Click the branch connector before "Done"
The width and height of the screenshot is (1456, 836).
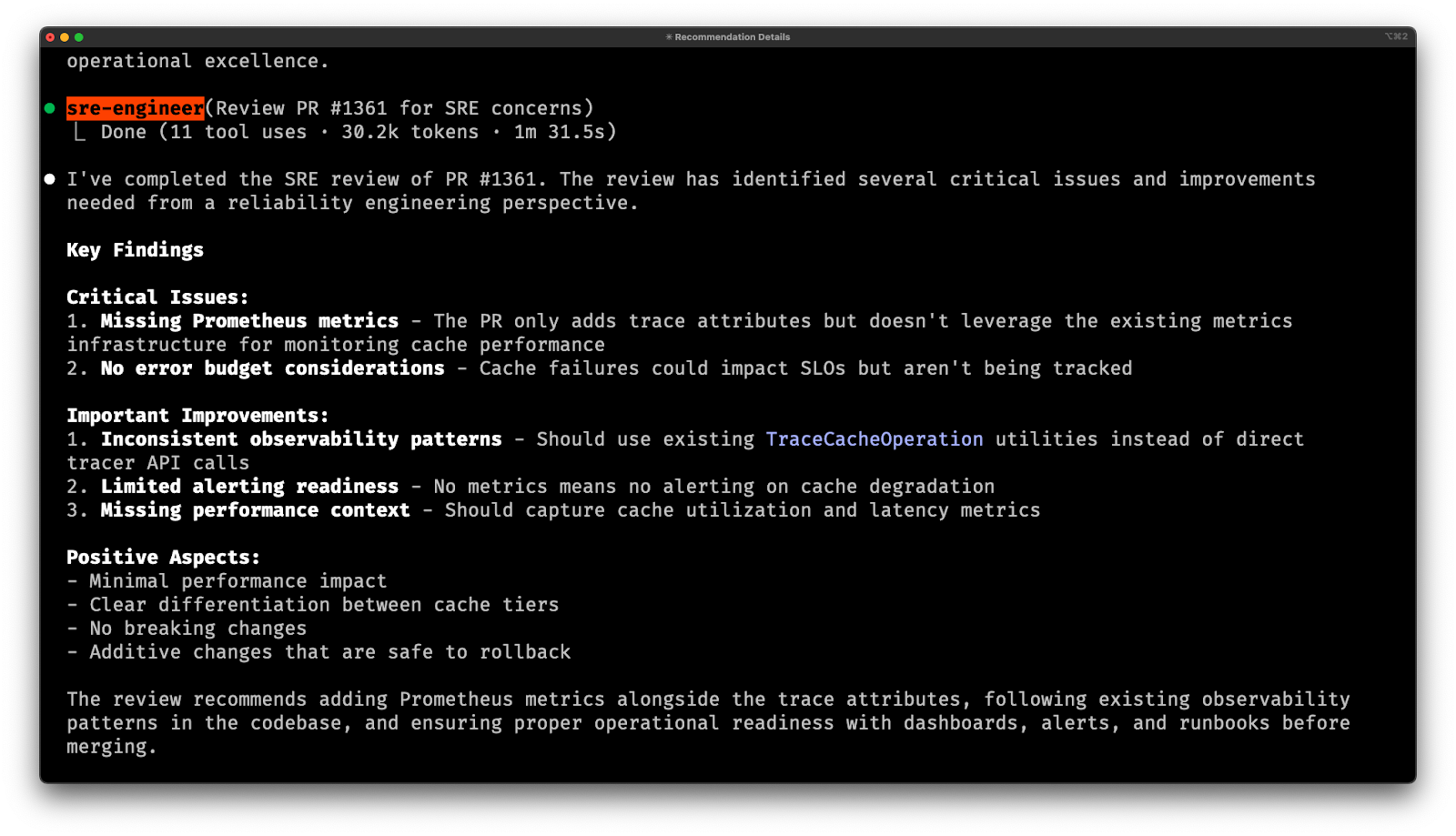80,133
